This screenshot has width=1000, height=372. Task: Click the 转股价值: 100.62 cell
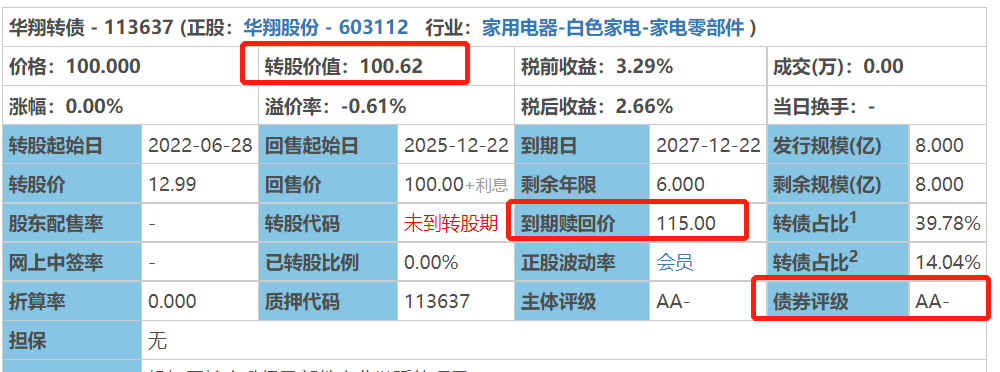click(x=386, y=66)
